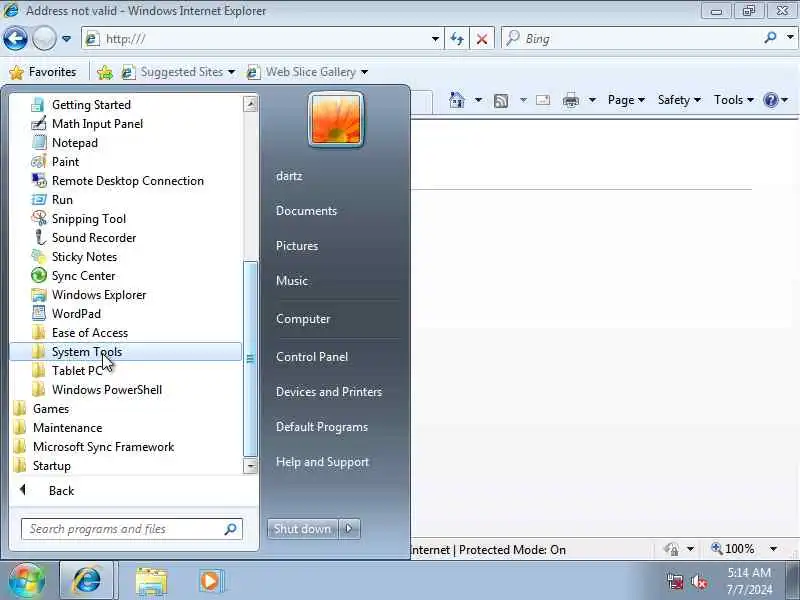Open Computer from Start menu
This screenshot has width=800, height=600.
coord(303,319)
